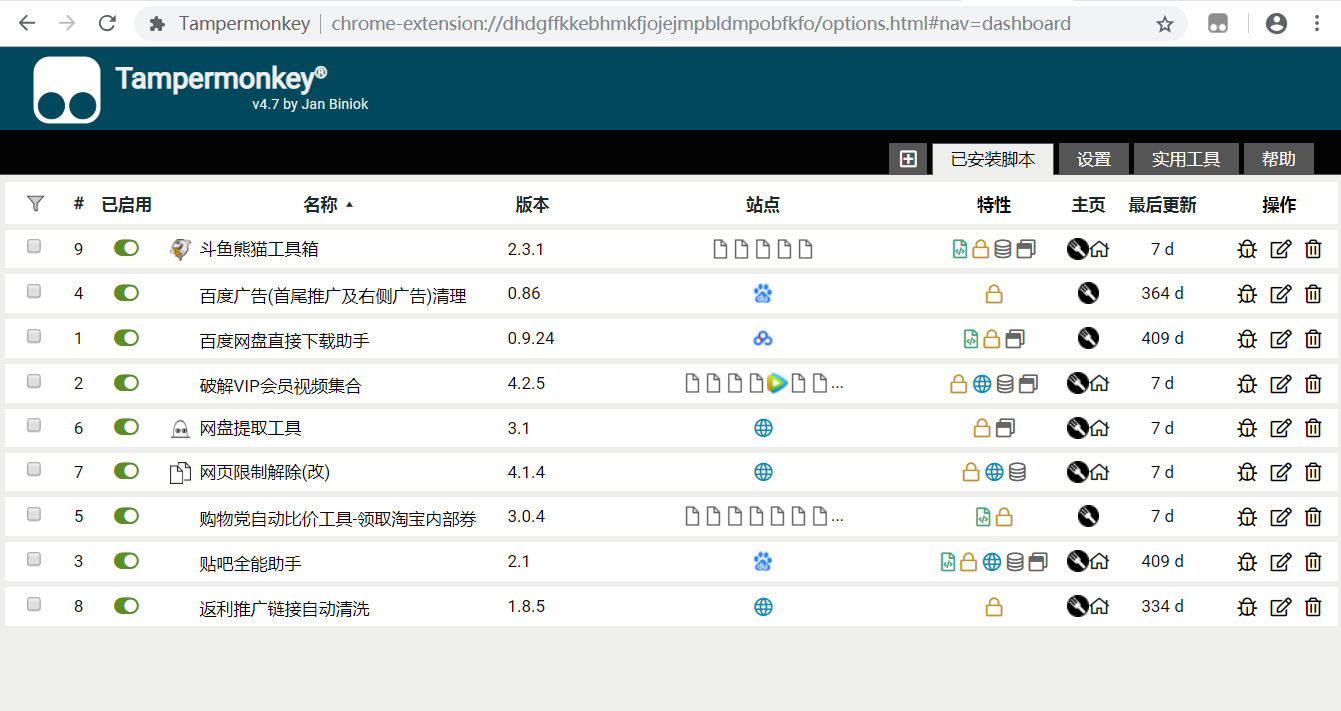The image size is (1341, 711).
Task: Sort by 最后更新 column header
Action: pyautogui.click(x=1162, y=205)
